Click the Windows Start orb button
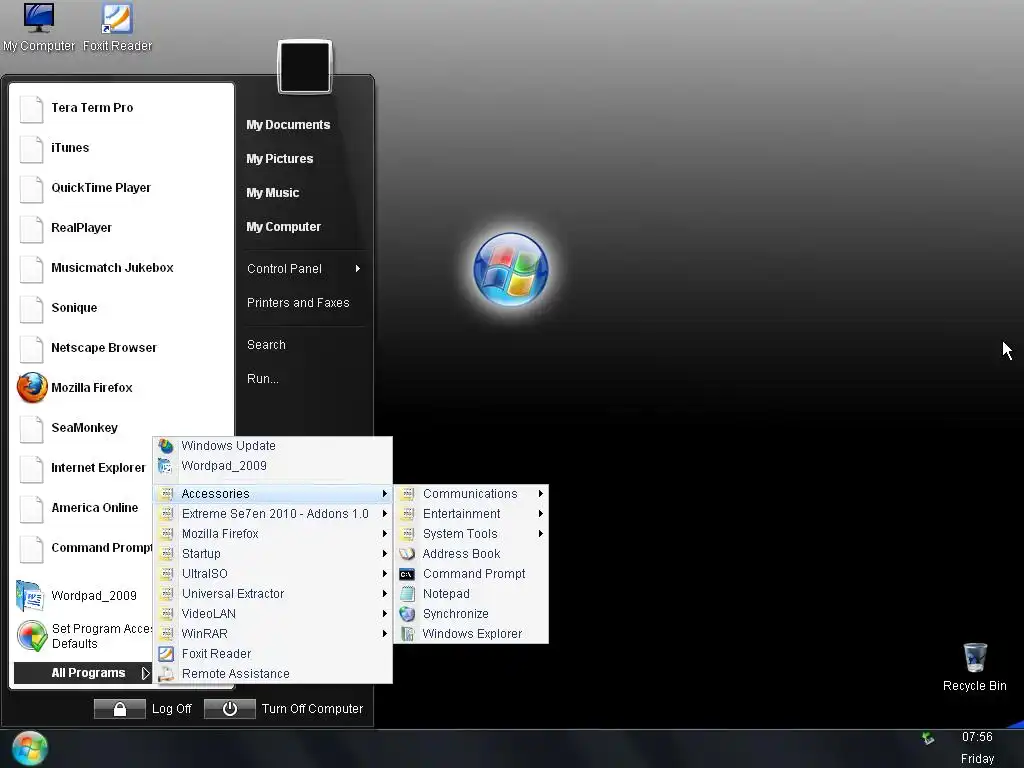The height and width of the screenshot is (768, 1024). click(29, 748)
